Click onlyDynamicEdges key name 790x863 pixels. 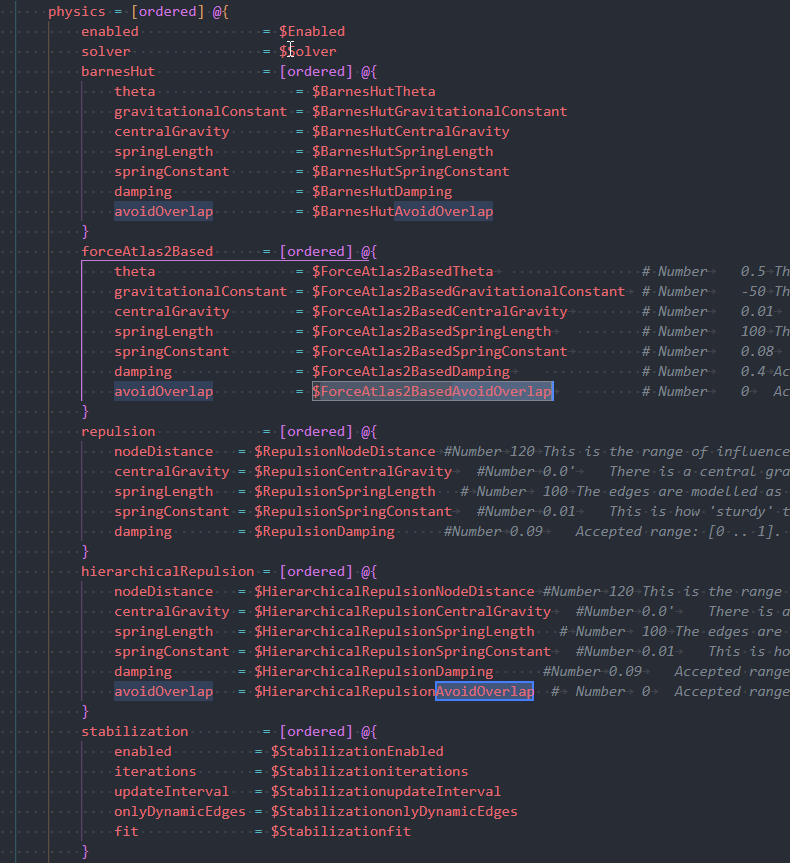click(180, 811)
